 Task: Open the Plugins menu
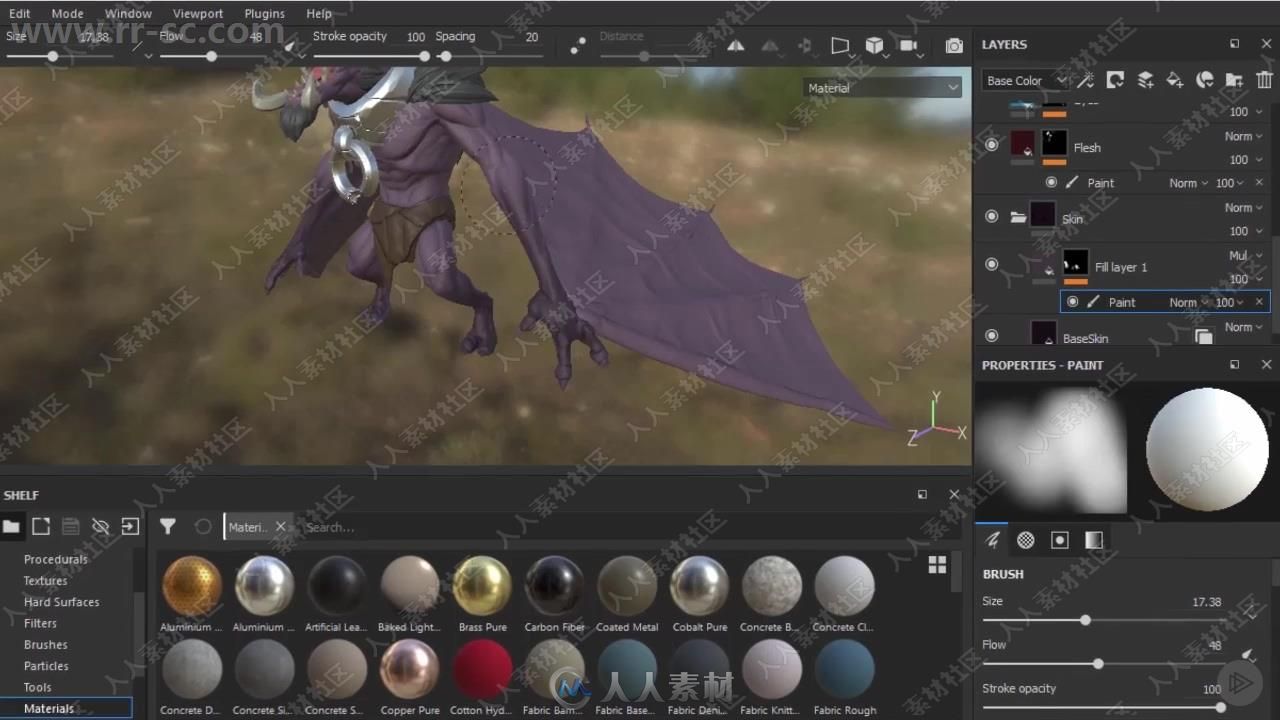pos(264,13)
